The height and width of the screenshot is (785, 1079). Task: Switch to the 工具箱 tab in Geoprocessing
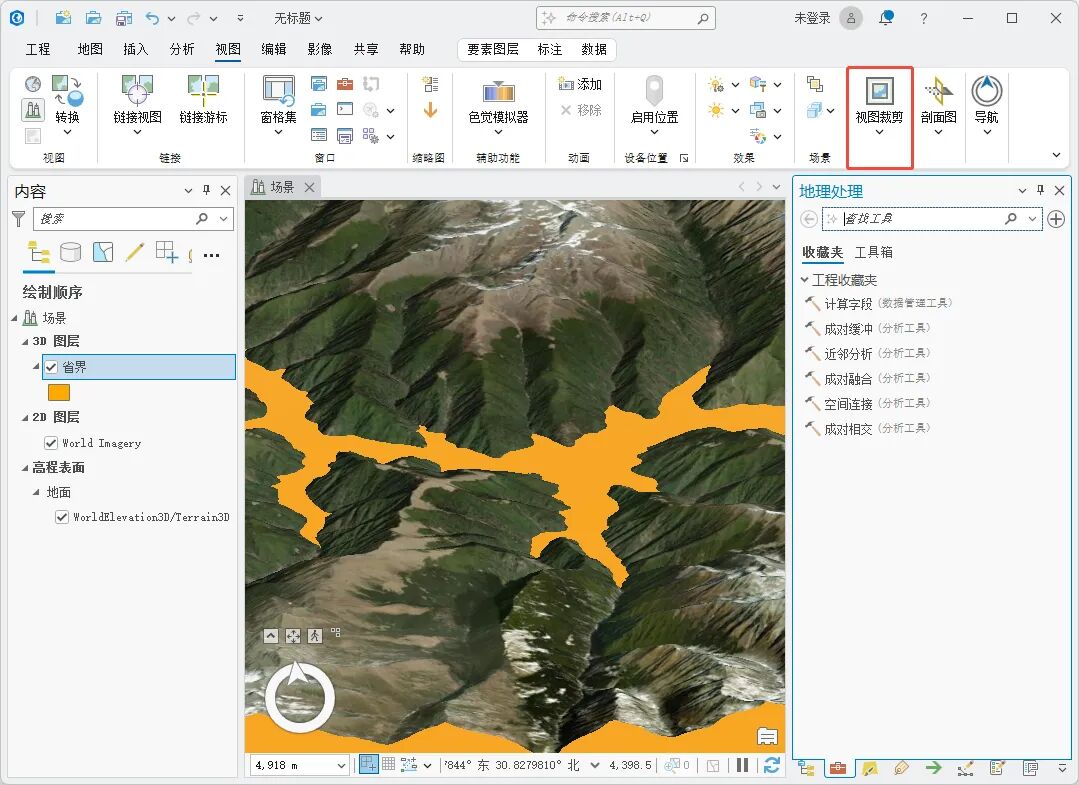[x=873, y=252]
